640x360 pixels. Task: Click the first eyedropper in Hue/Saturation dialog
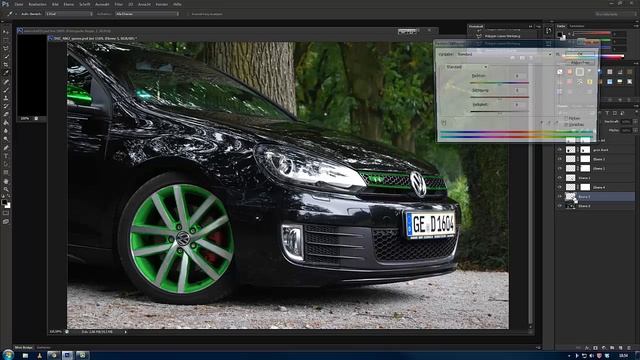pos(541,122)
